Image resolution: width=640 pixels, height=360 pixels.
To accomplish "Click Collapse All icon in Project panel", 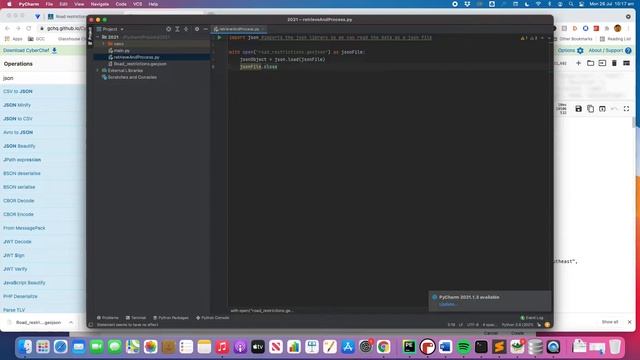I will [186, 29].
